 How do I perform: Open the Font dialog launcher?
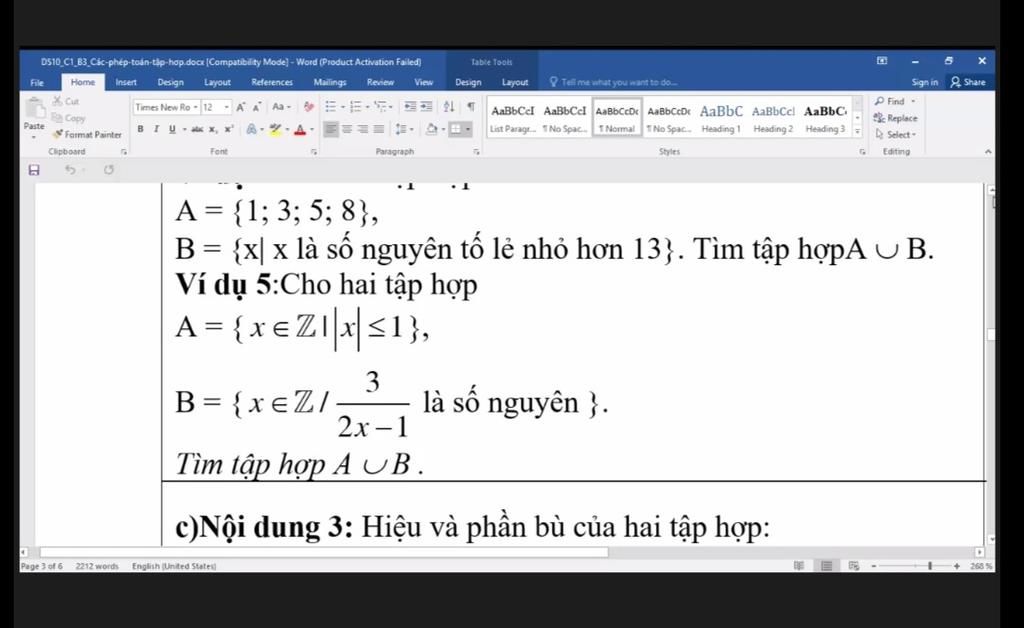click(314, 151)
